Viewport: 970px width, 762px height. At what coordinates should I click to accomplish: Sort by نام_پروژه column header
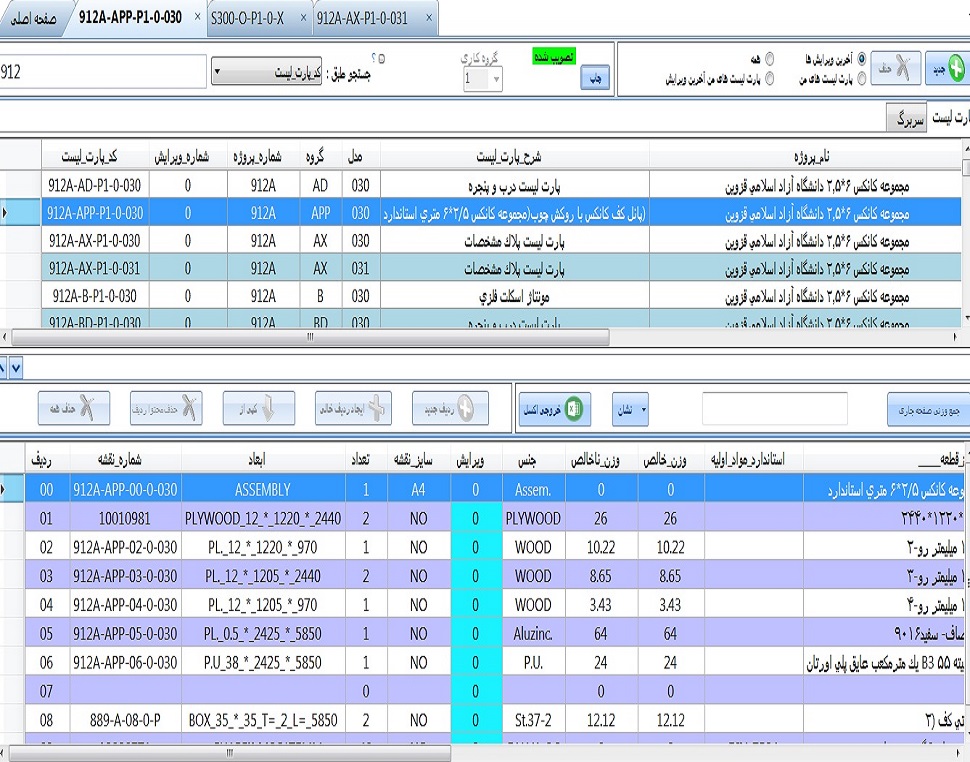pos(805,157)
